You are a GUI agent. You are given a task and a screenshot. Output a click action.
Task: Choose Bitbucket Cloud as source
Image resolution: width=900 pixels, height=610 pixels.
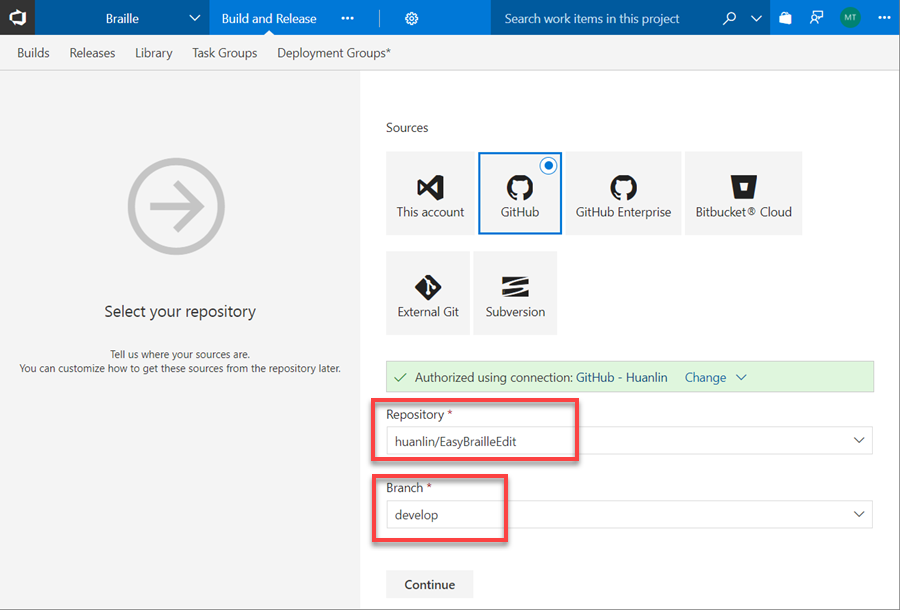click(743, 193)
